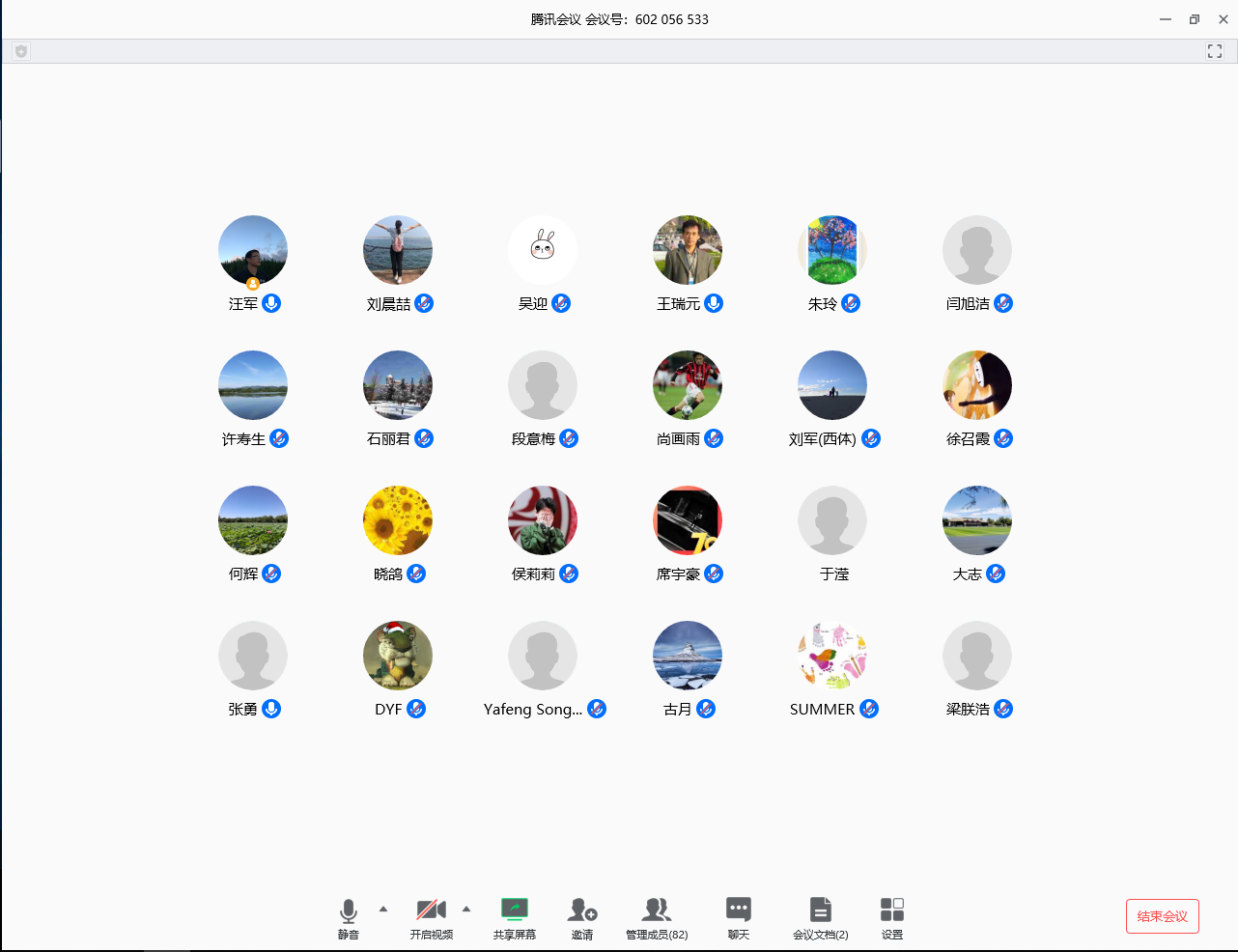Toggle microphone icon next to 汪军
Image resolution: width=1238 pixels, height=952 pixels.
pos(272,303)
